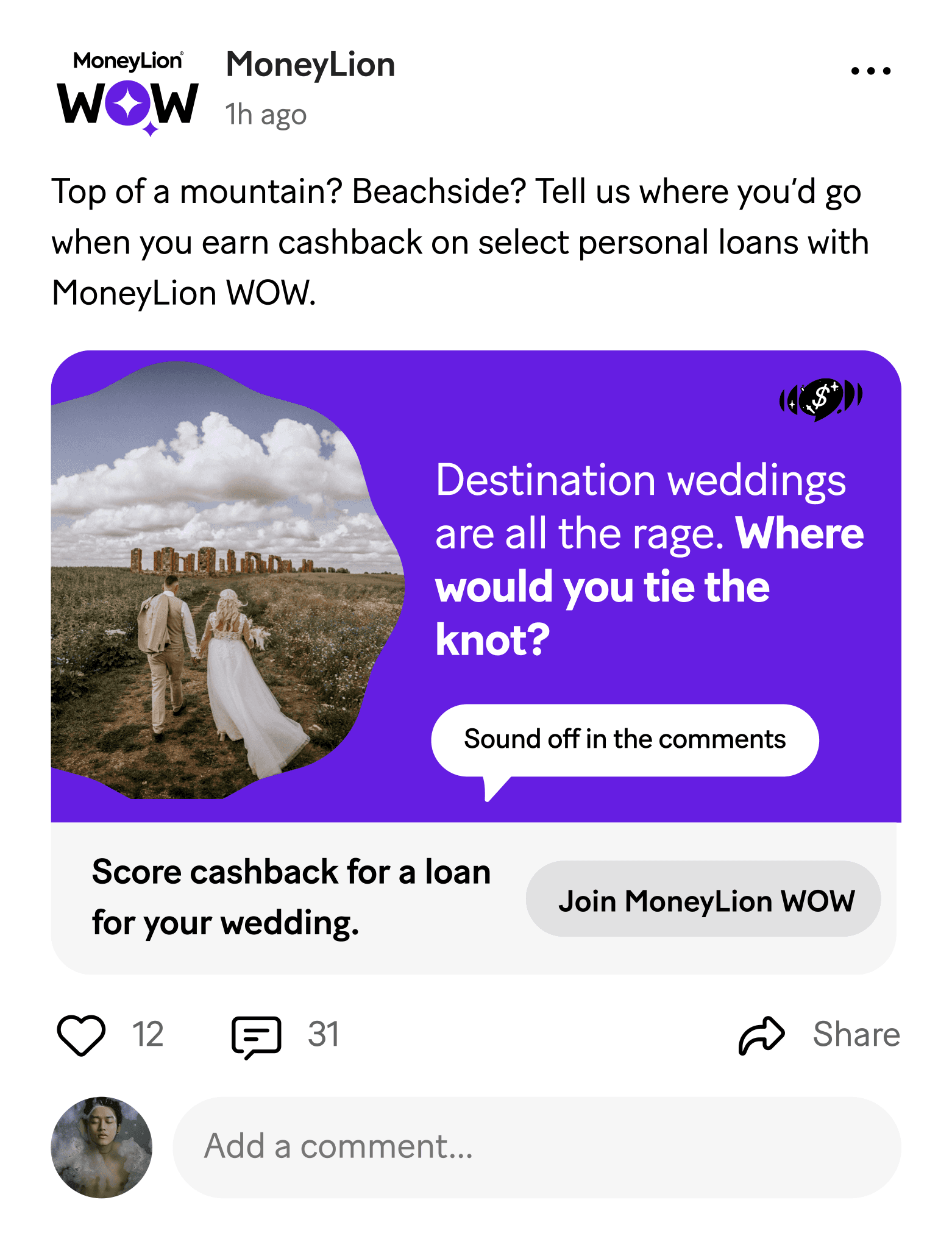Open the three-dot post options menu
952x1239 pixels.
[x=870, y=71]
